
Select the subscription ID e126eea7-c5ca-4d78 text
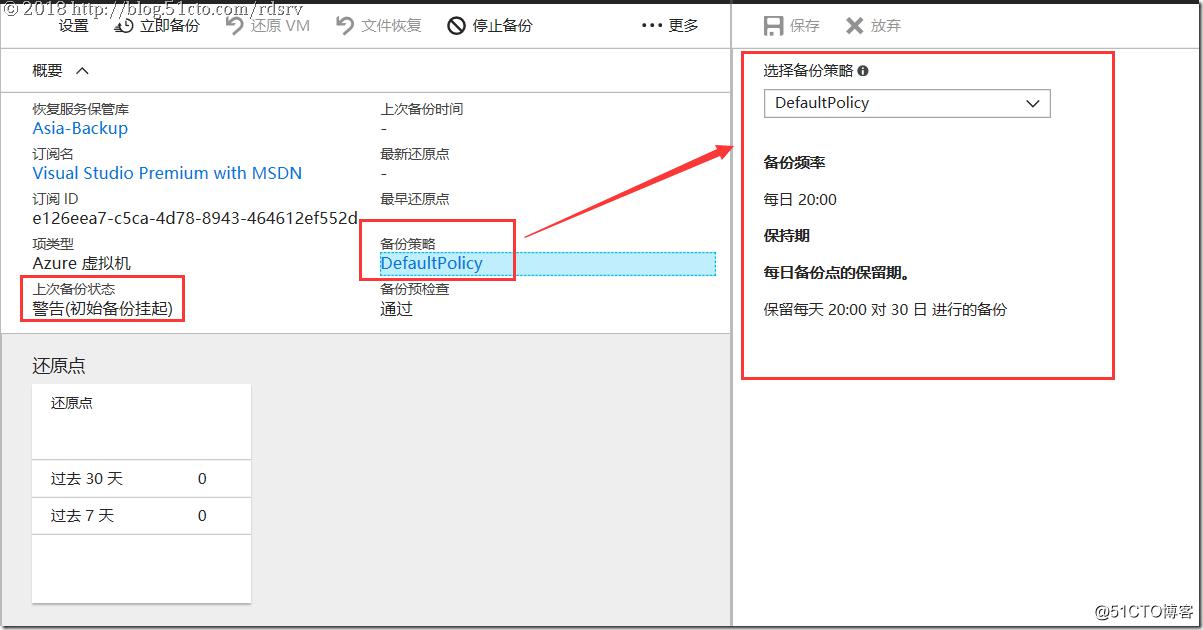[194, 218]
